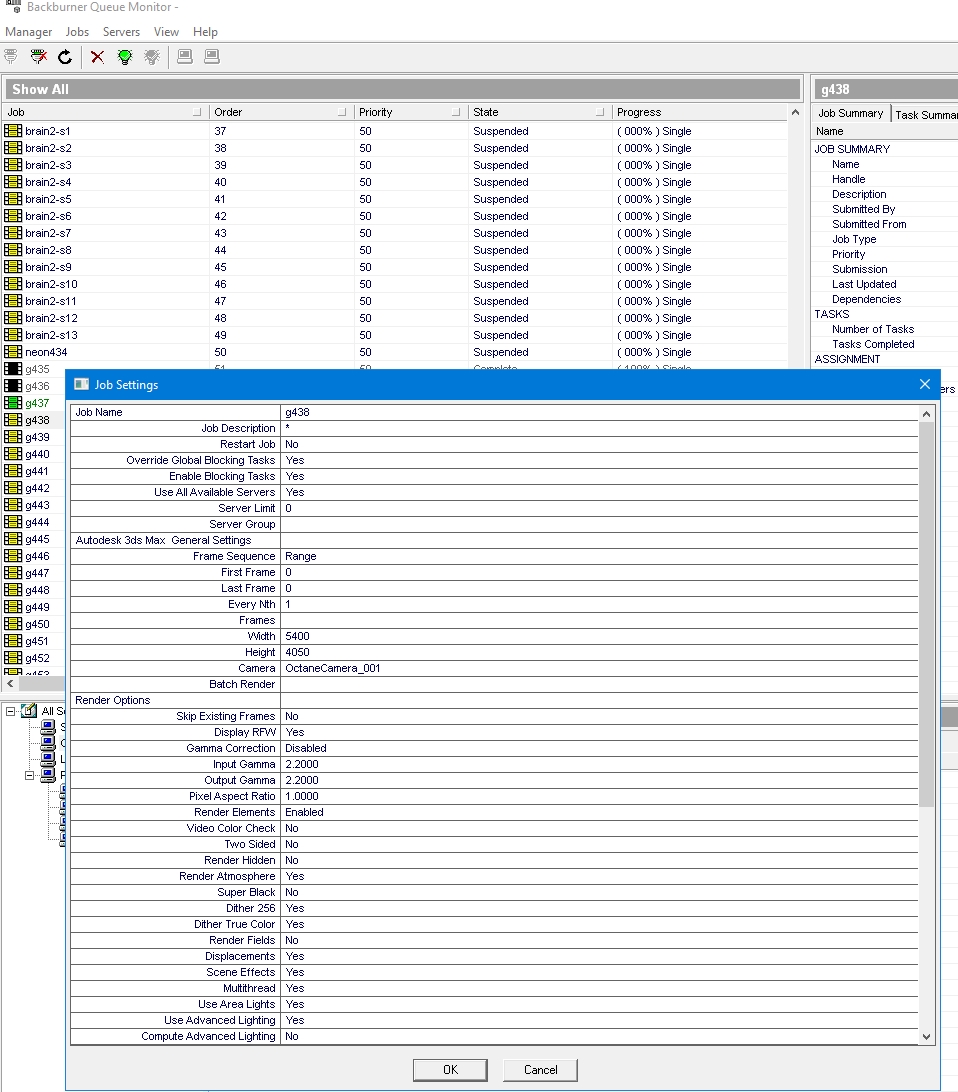Image resolution: width=958 pixels, height=1092 pixels.
Task: Click the job list scroll-up arrow
Action: 795,112
